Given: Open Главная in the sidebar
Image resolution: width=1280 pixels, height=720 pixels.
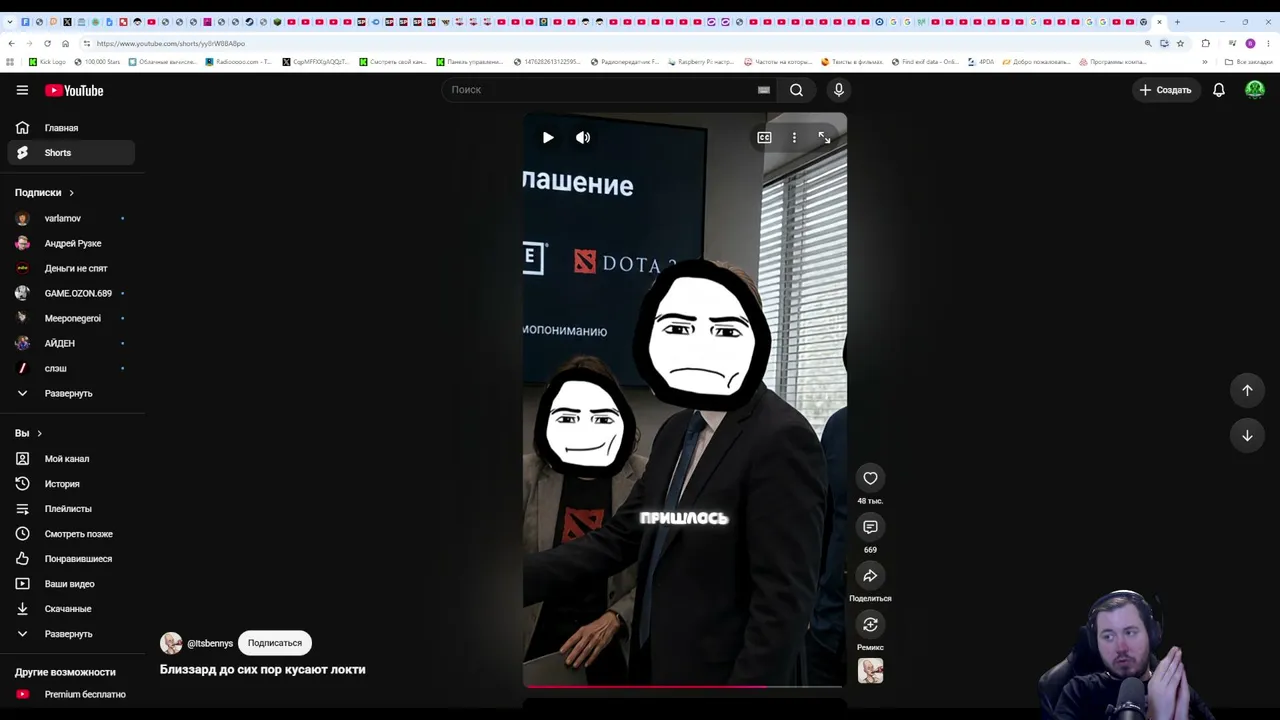Looking at the screenshot, I should pyautogui.click(x=71, y=128).
